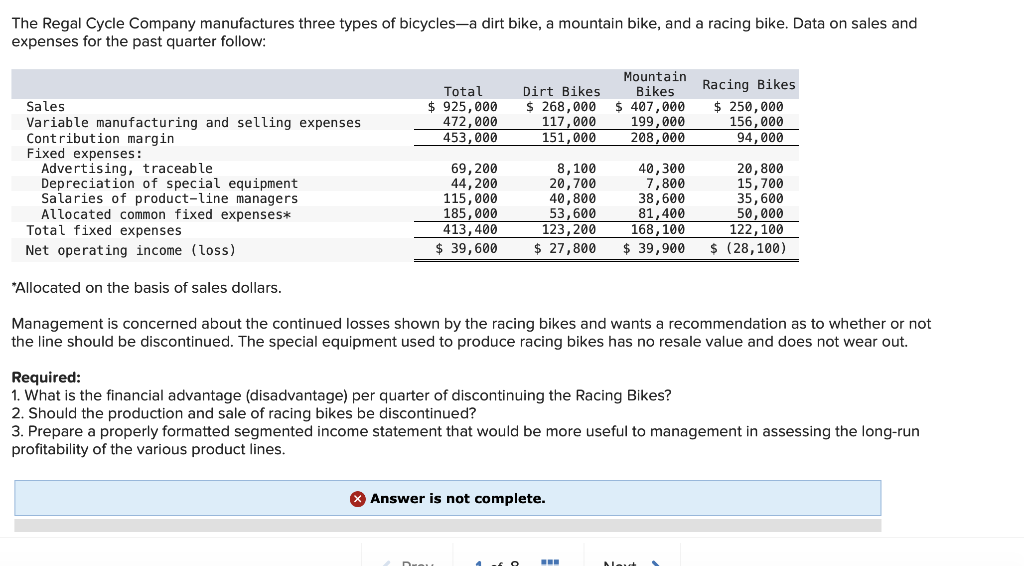Select allocated common total 185,000
The image size is (1024, 566).
pyautogui.click(x=470, y=213)
